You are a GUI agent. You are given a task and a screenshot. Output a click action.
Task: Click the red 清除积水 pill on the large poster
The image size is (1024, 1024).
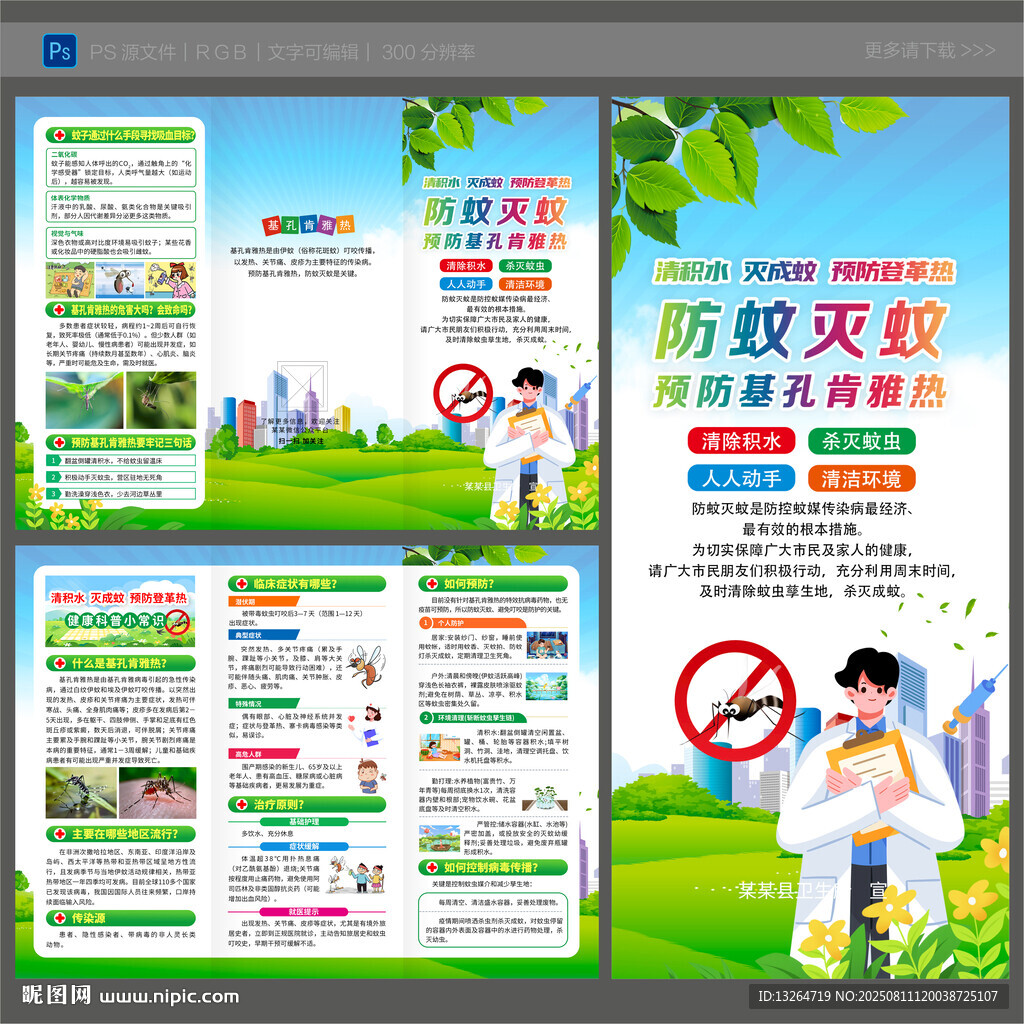pos(741,441)
